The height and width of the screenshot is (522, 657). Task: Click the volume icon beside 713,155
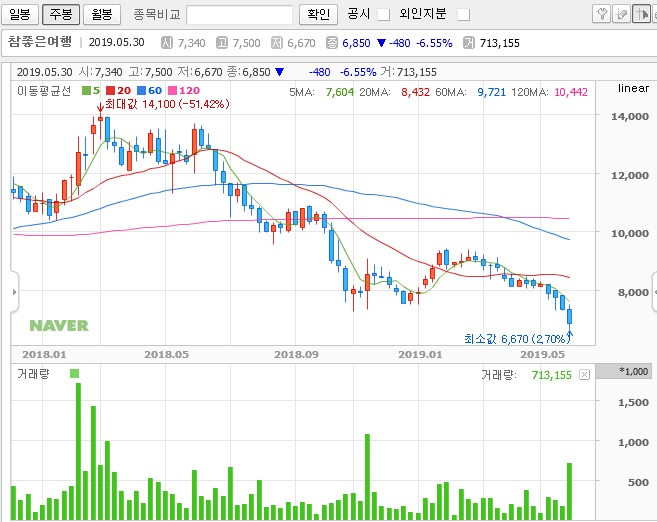coord(469,43)
